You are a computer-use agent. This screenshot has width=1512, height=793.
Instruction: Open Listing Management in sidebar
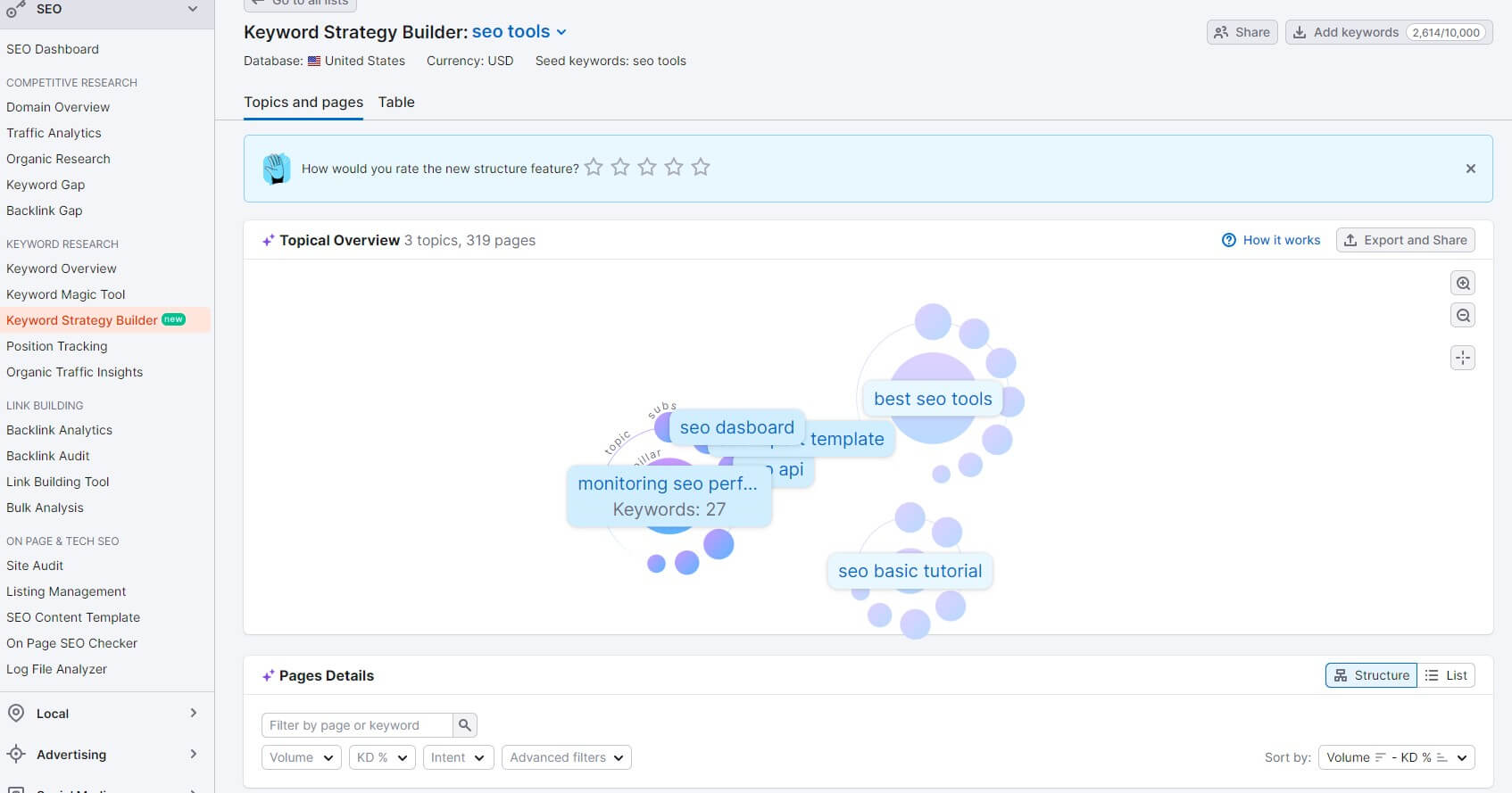66,591
